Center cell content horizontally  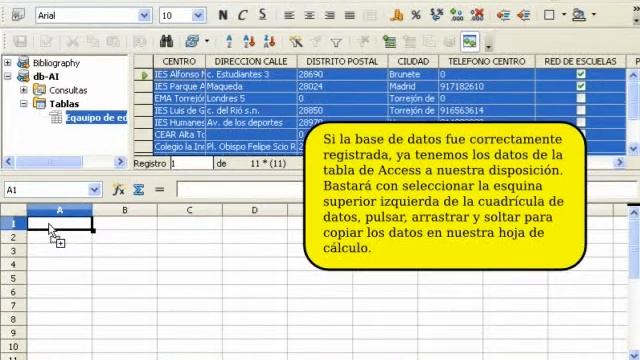click(x=309, y=16)
